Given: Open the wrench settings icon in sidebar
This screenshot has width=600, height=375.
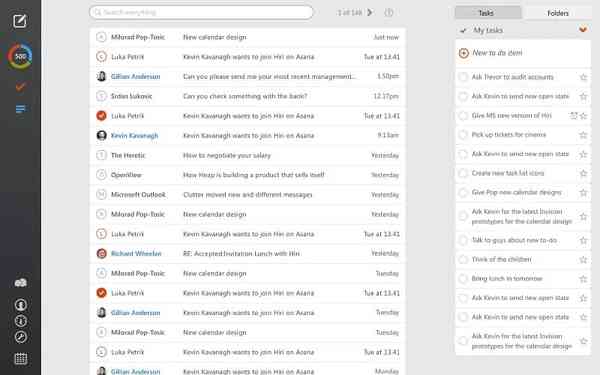Looking at the screenshot, I should click(x=20, y=337).
